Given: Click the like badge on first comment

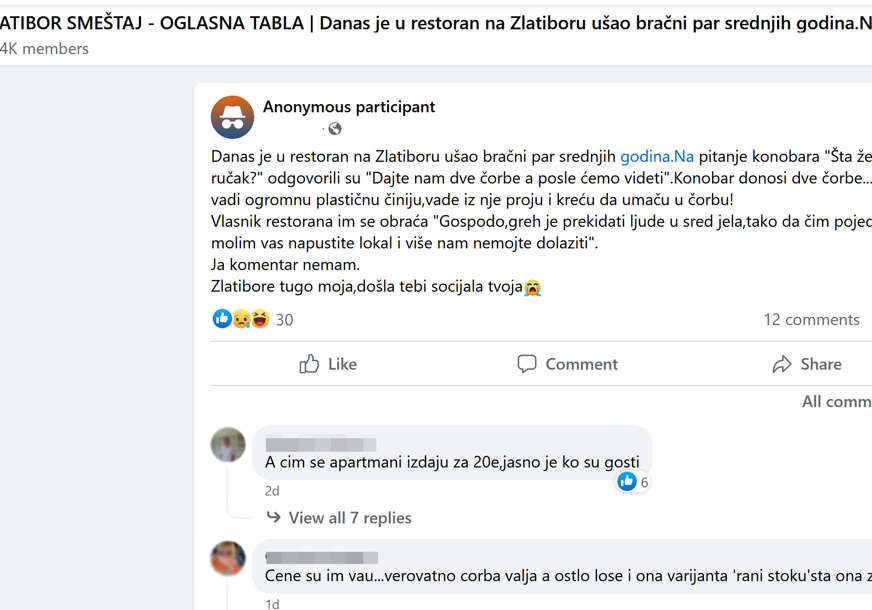Looking at the screenshot, I should 627,482.
